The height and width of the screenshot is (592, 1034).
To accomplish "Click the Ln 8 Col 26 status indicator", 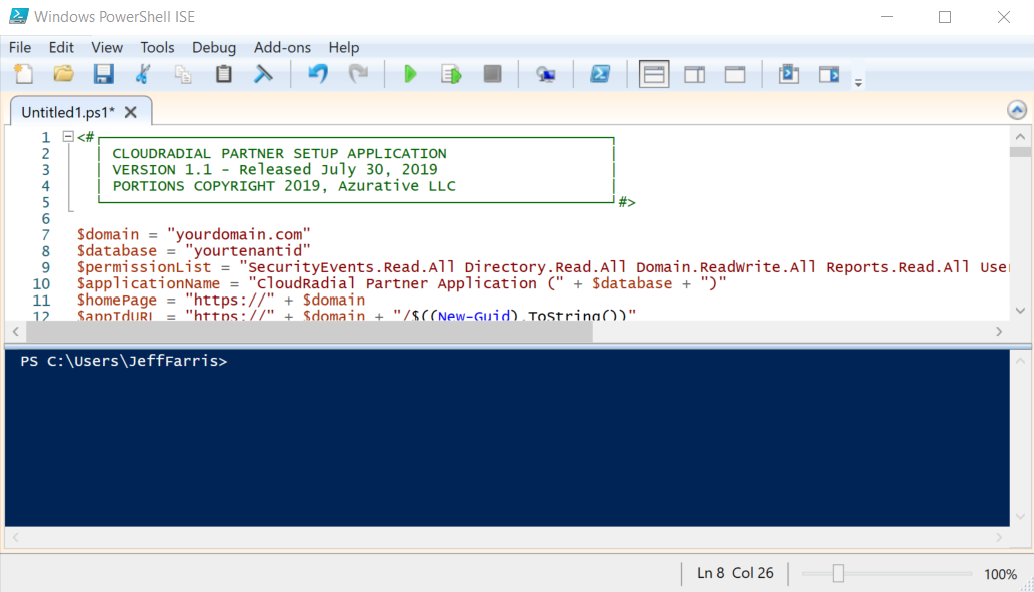I will (735, 573).
